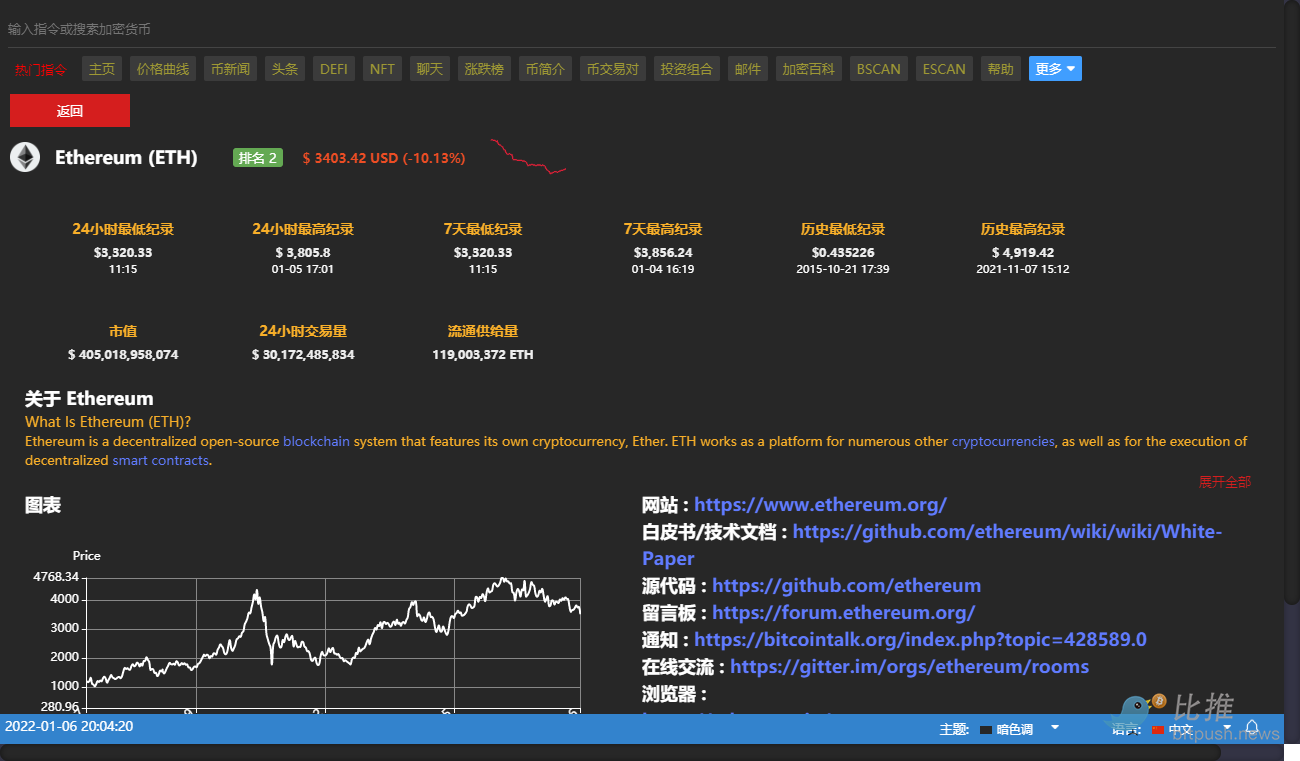Open the ethereum.org website link
The width and height of the screenshot is (1300, 761).
coord(820,505)
